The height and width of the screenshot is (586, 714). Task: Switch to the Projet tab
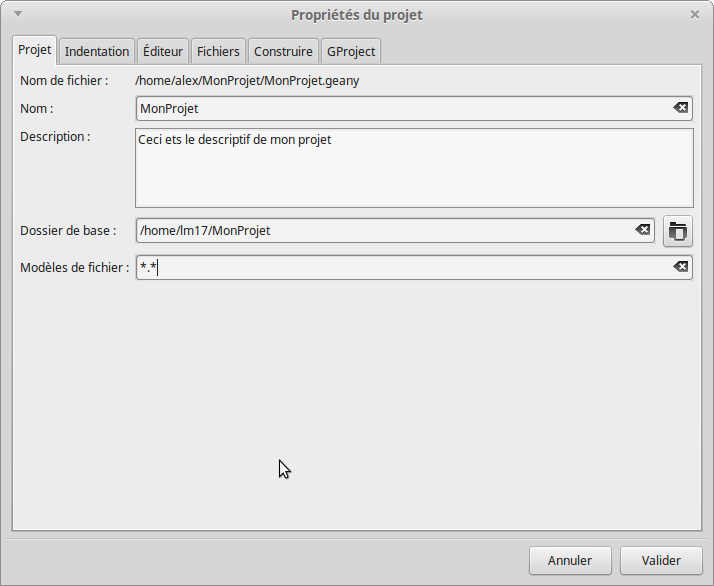coord(35,50)
